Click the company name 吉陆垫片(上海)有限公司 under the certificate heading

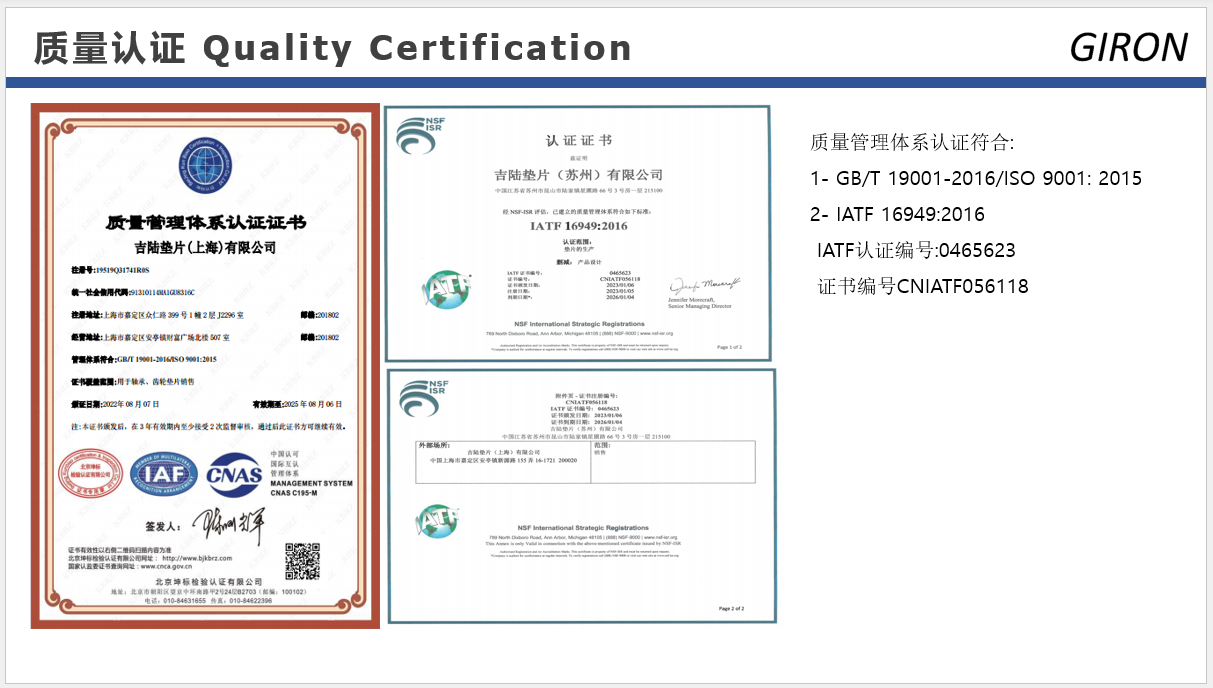tap(205, 246)
